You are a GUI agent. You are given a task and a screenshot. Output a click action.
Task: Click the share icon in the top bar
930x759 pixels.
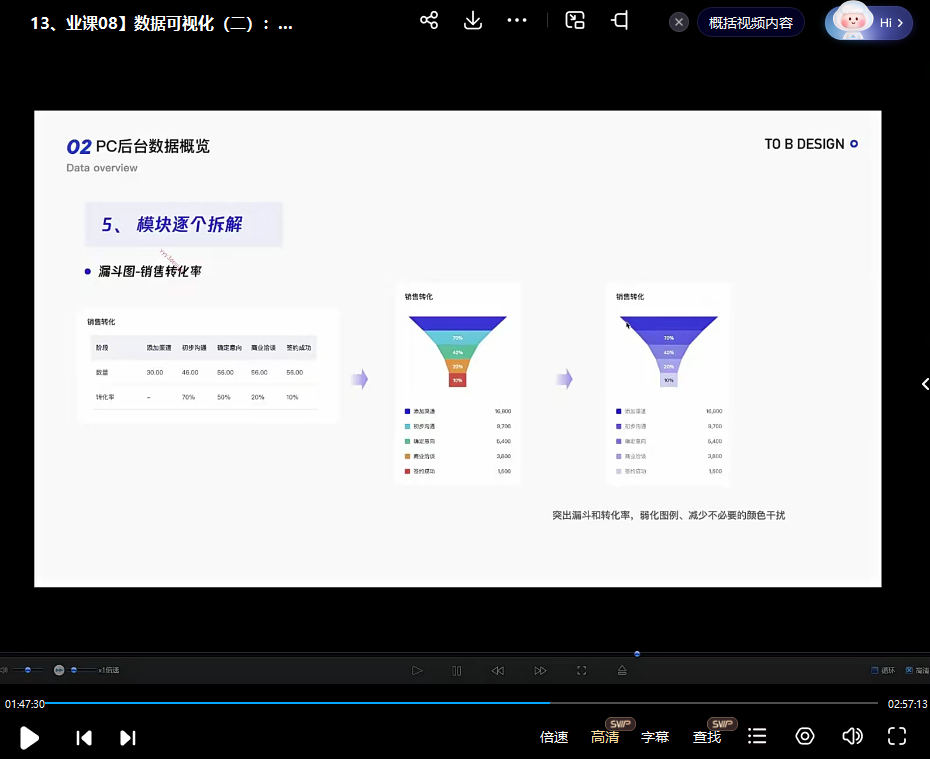pyautogui.click(x=429, y=20)
